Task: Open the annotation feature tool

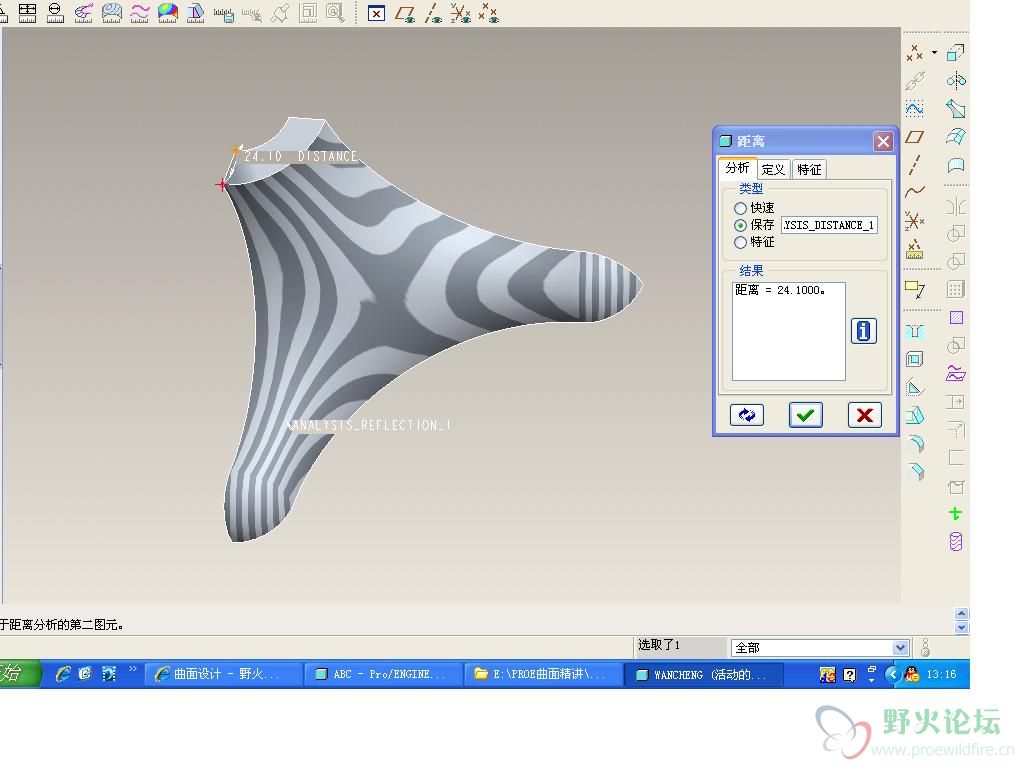Action: pyautogui.click(x=914, y=288)
